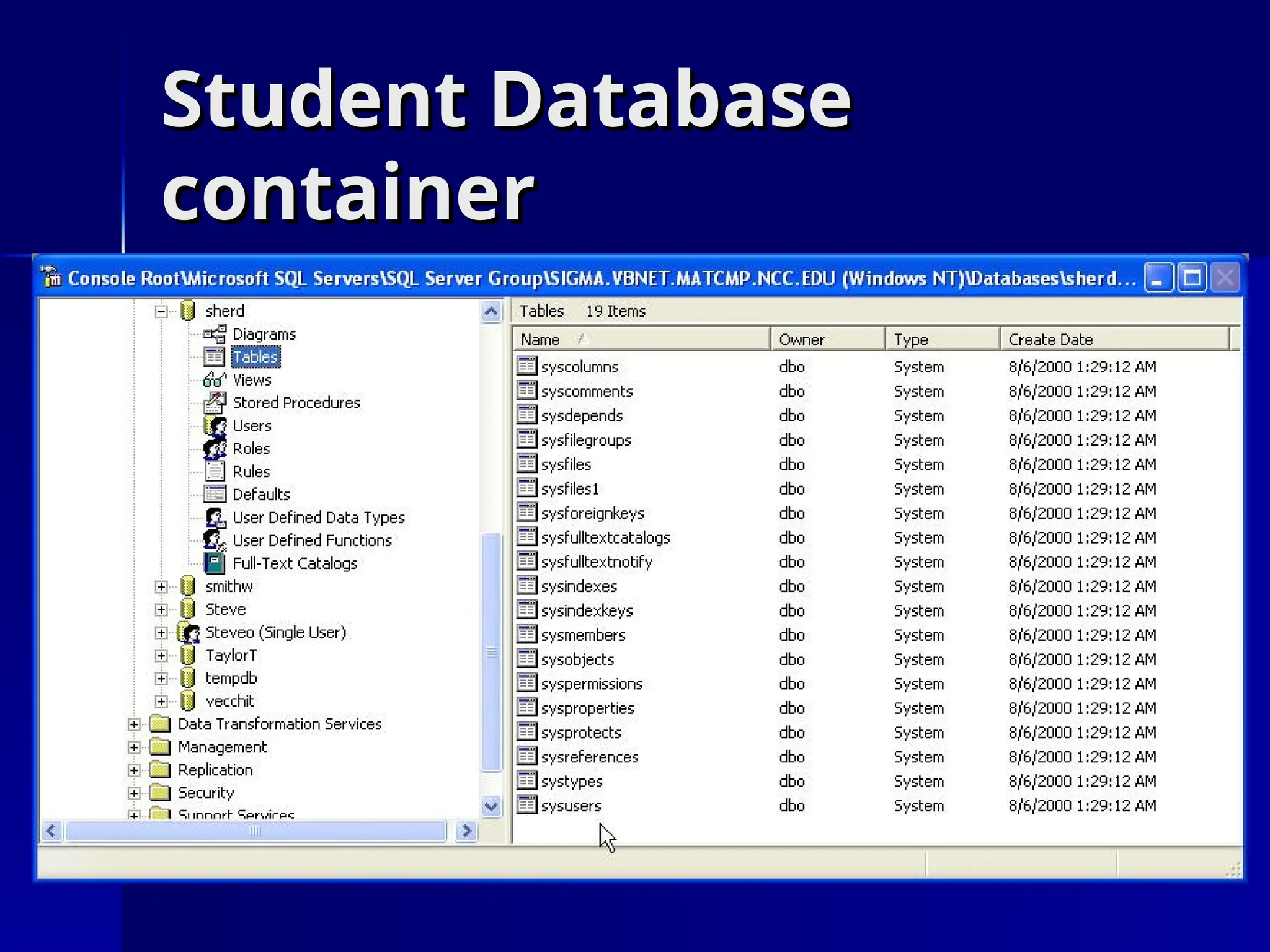Click the Steveo single-user database icon
This screenshot has width=1270, height=952.
pyautogui.click(x=188, y=632)
